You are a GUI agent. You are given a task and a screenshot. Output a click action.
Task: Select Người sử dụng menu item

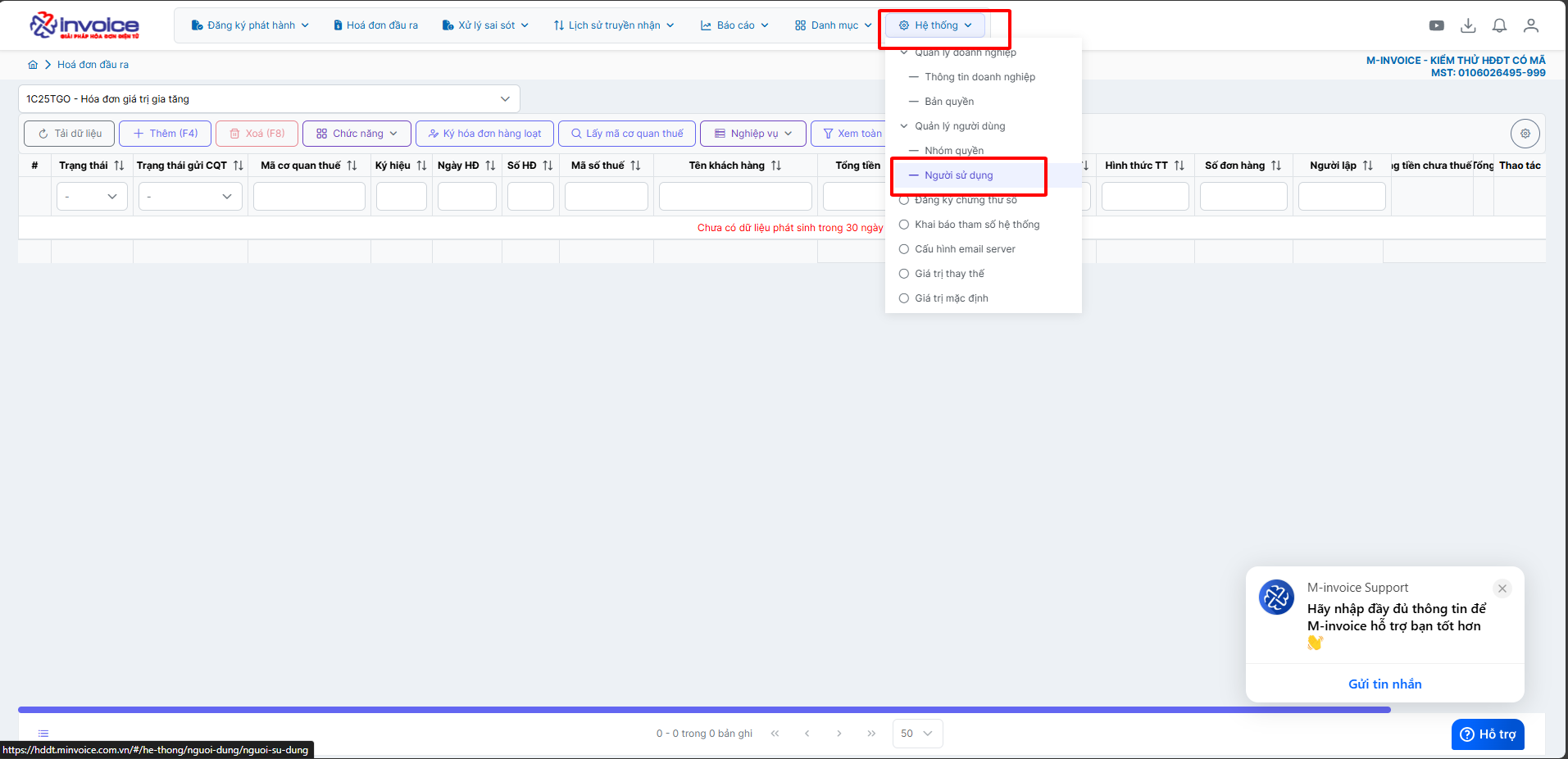click(x=958, y=175)
